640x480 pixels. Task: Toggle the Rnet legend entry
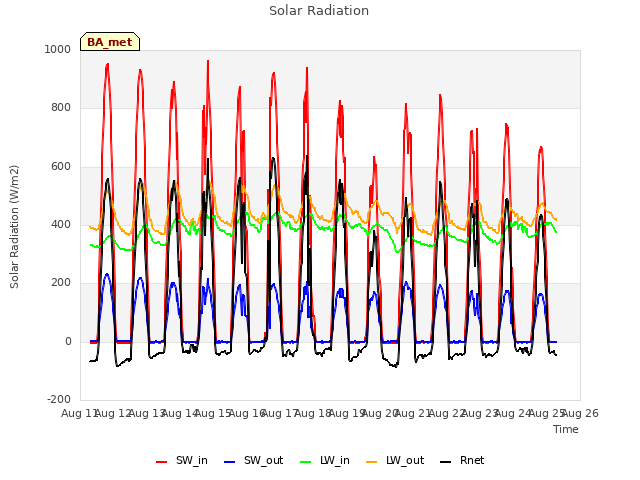point(462,461)
